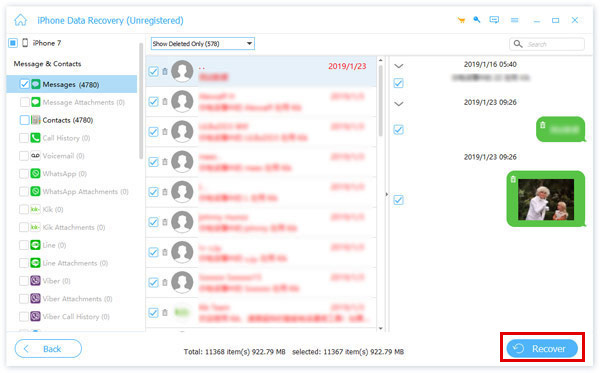This screenshot has width=600, height=373.
Task: Click the conversation list scroll-up arrow
Action: coord(380,60)
